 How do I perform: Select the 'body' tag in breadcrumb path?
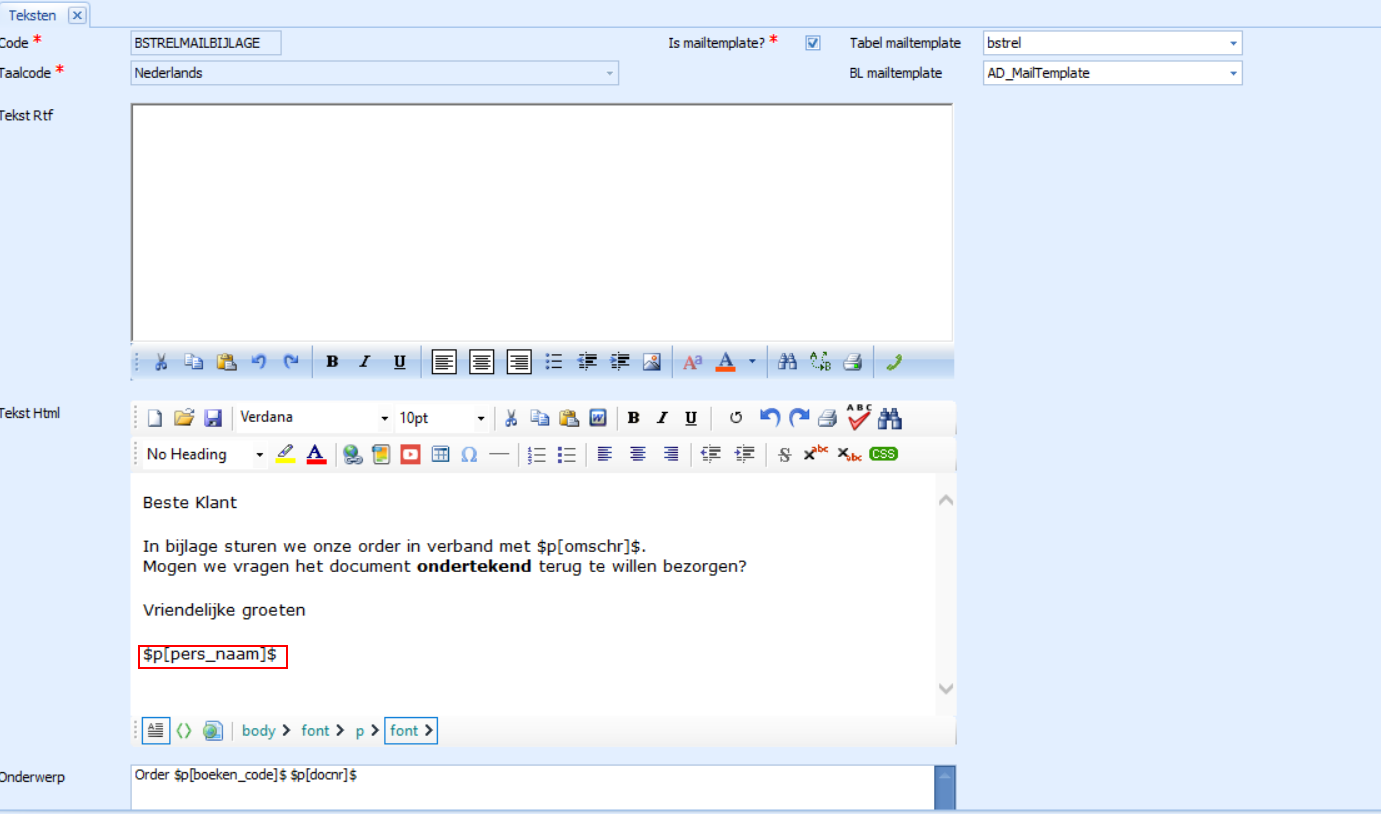pos(259,731)
